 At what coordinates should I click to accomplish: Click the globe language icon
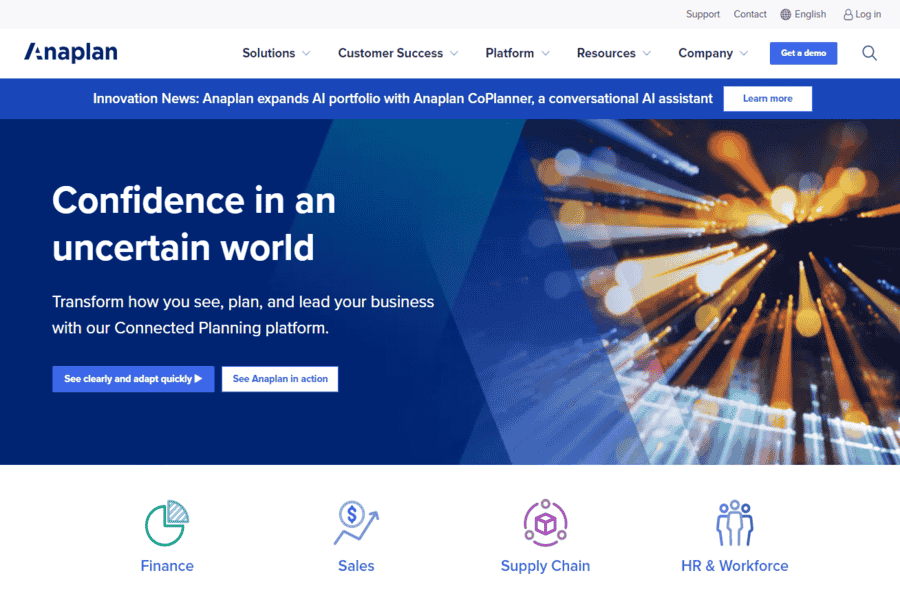tap(785, 14)
